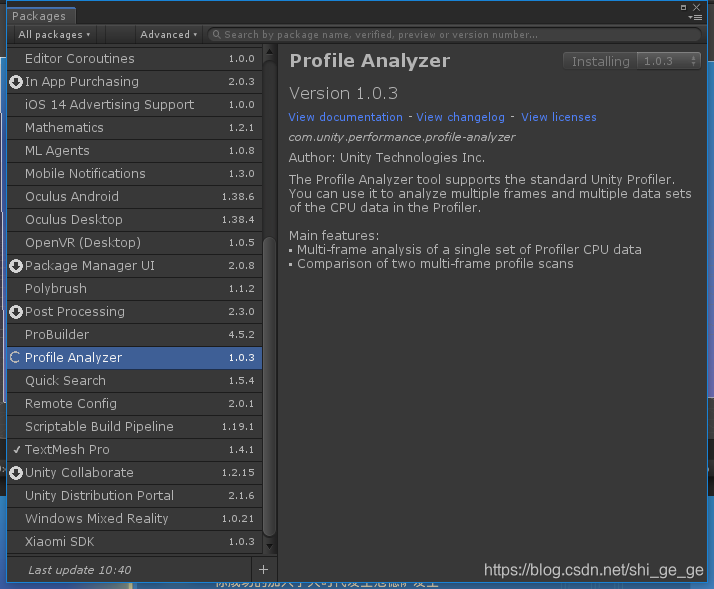The image size is (714, 589).
Task: Click the search magnifier icon
Action: (217, 35)
